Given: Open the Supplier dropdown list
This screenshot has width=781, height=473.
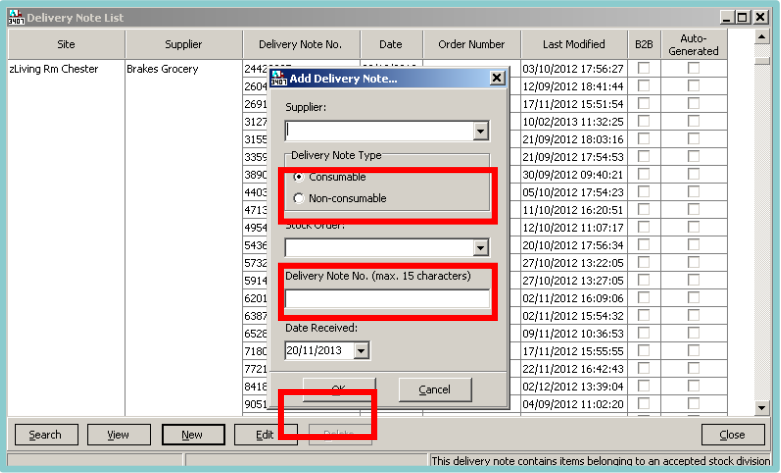Looking at the screenshot, I should tap(480, 131).
